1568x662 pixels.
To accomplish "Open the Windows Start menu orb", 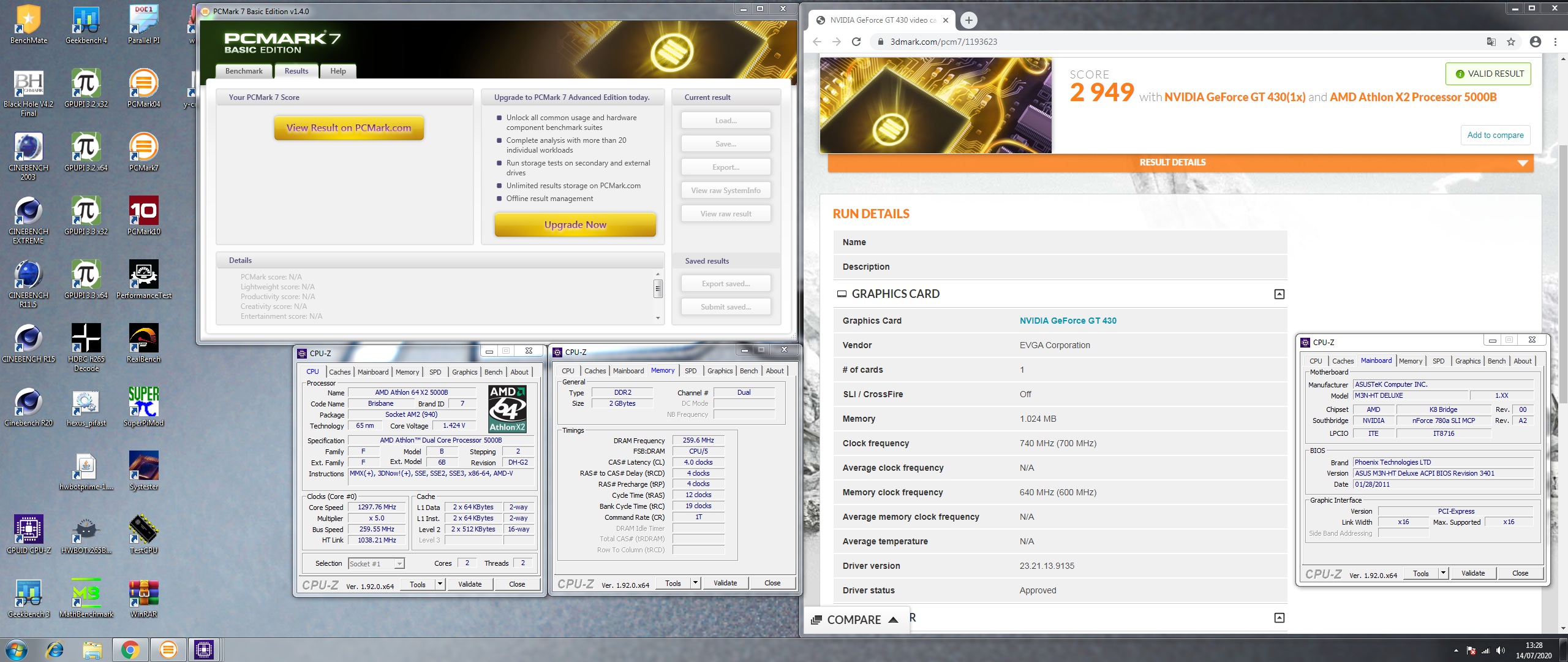I will (17, 649).
